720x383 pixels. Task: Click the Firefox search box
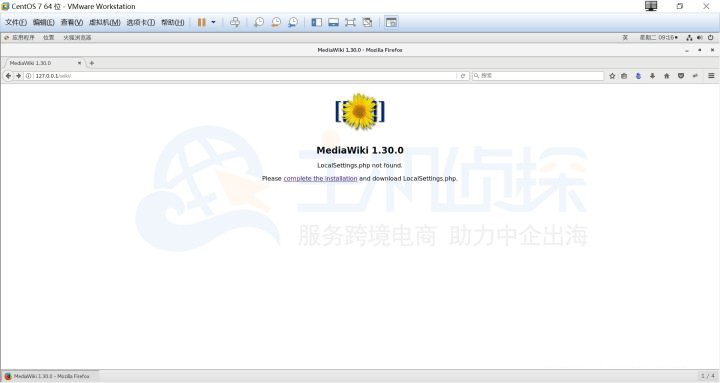(538, 76)
